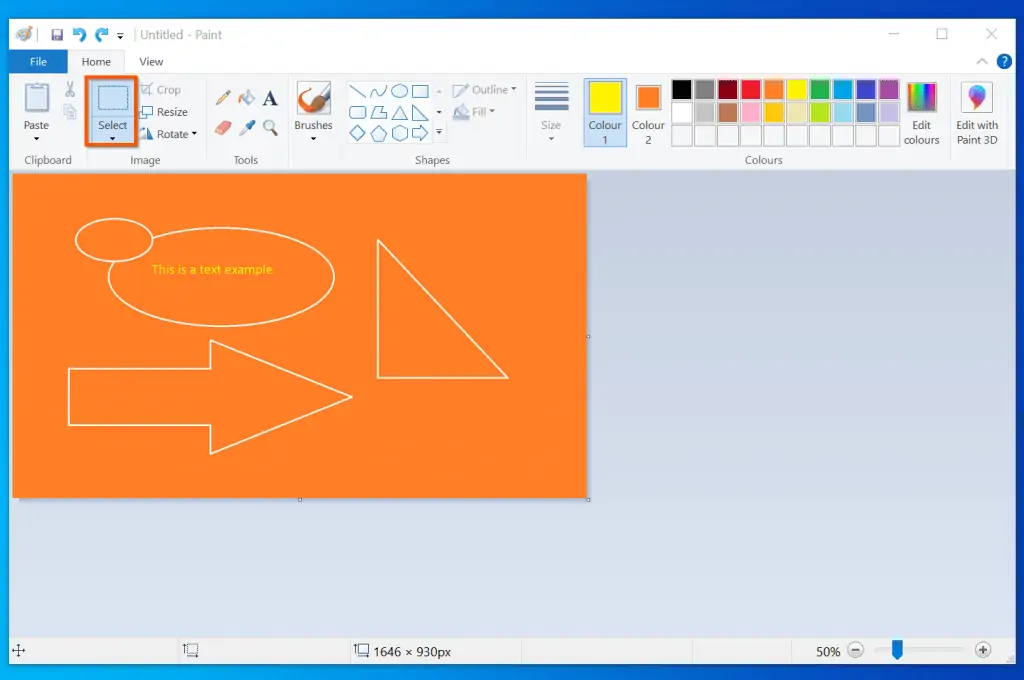Viewport: 1024px width, 680px height.
Task: Select the Eraser tool
Action: coord(223,127)
